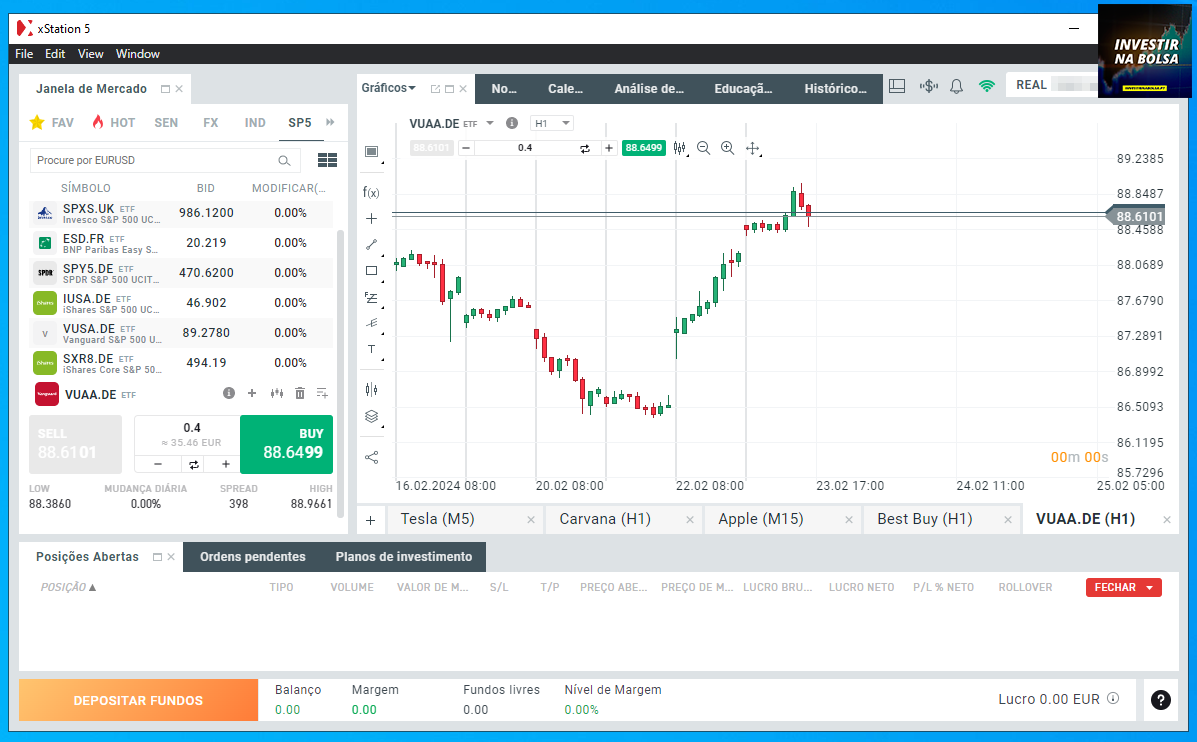This screenshot has height=742, width=1197.
Task: Select the Fibonacci retracement tool
Action: [371, 297]
